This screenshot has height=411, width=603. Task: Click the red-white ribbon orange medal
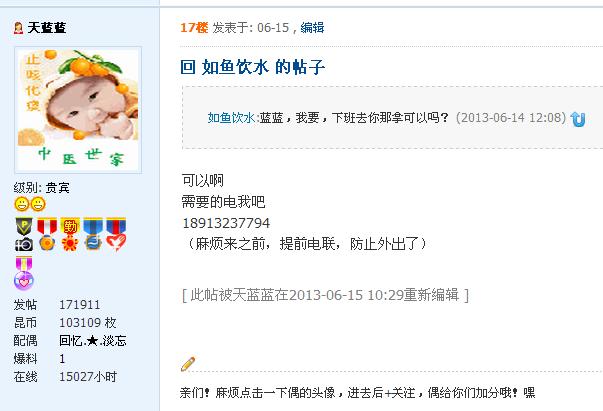coord(47,234)
